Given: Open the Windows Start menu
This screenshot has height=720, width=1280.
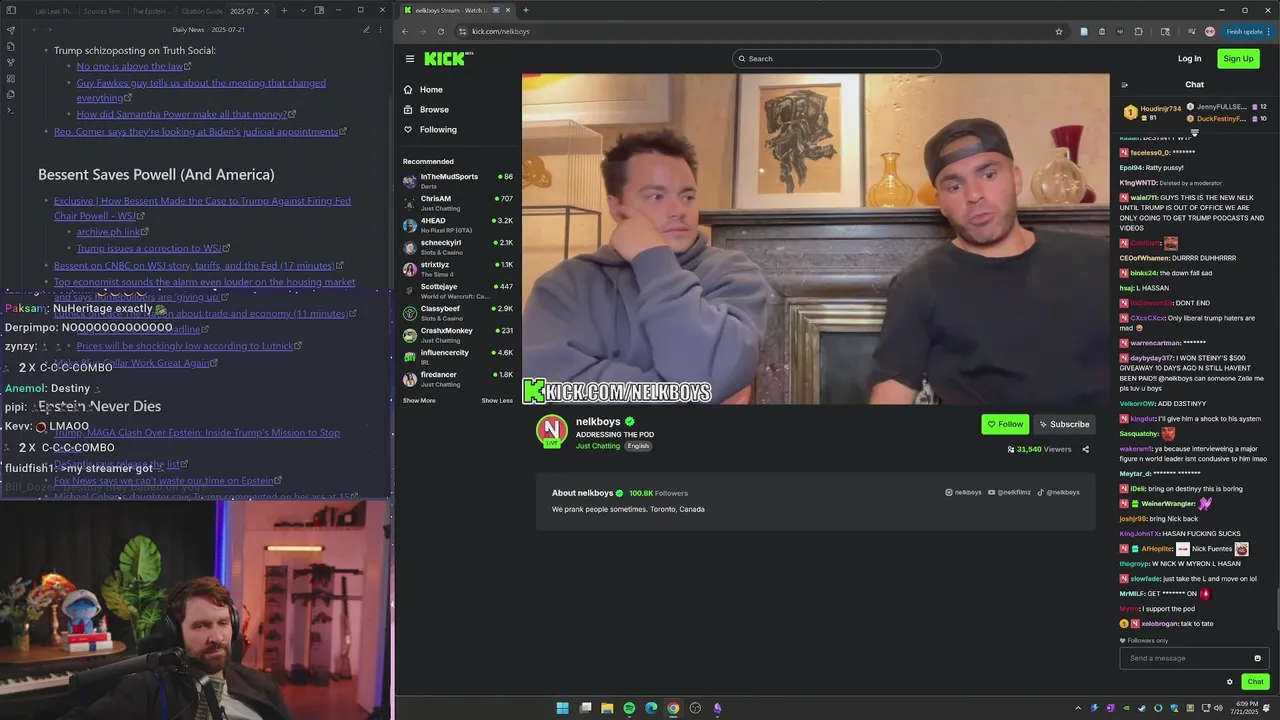Looking at the screenshot, I should pyautogui.click(x=563, y=708).
